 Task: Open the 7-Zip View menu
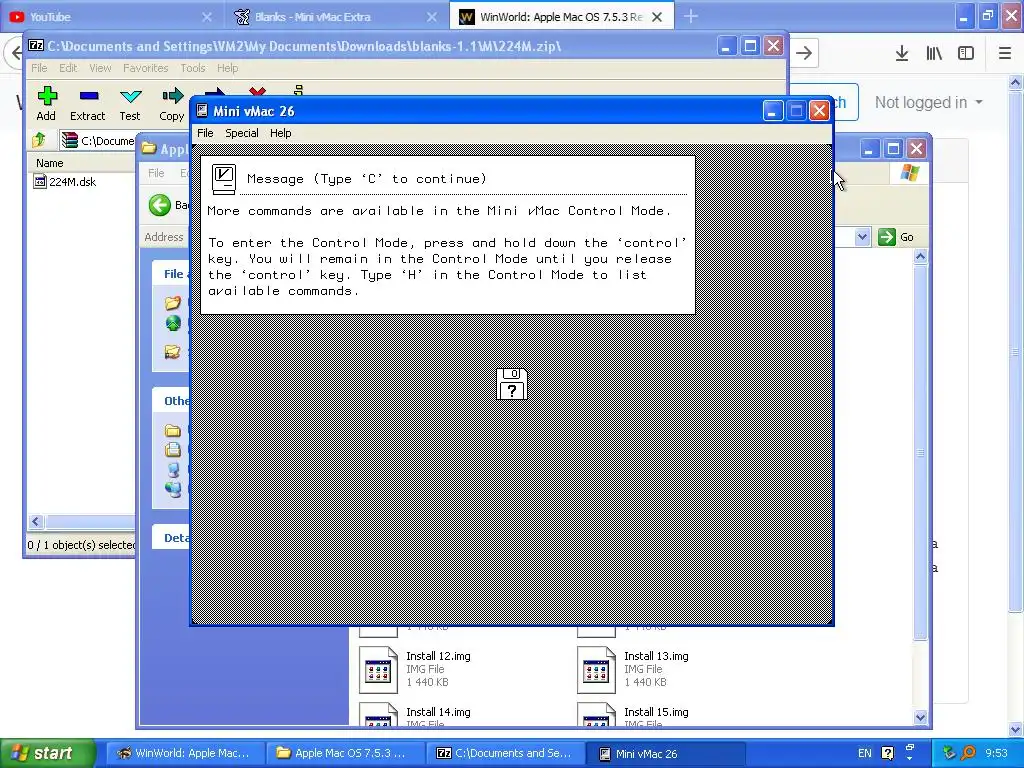(100, 68)
